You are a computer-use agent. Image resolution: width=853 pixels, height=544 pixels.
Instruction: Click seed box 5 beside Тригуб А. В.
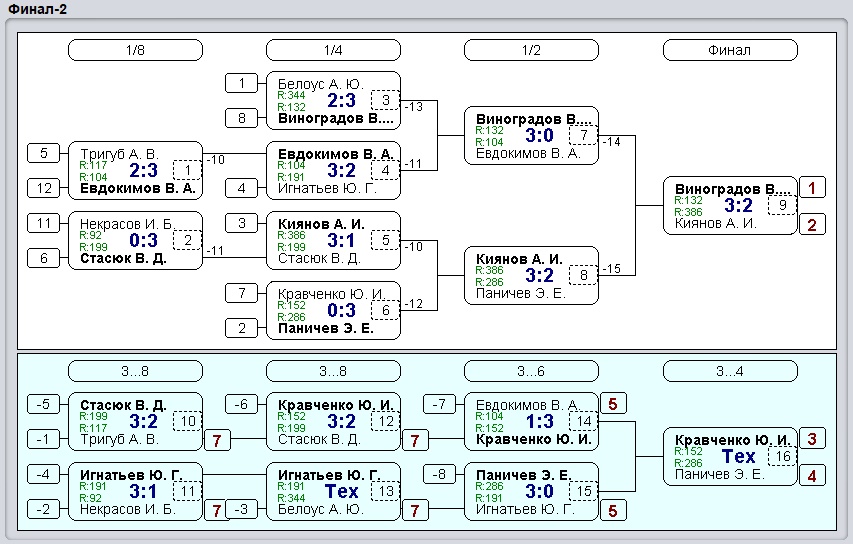coord(44,153)
